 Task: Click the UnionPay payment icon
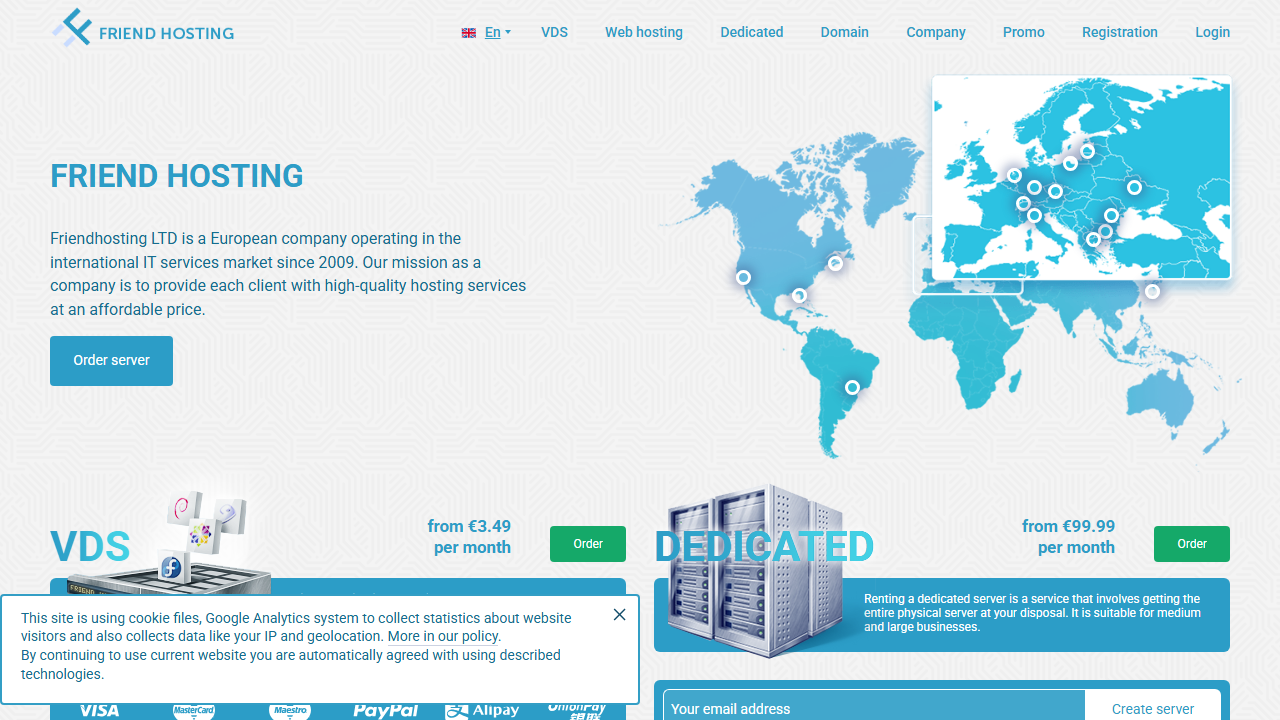coord(577,711)
